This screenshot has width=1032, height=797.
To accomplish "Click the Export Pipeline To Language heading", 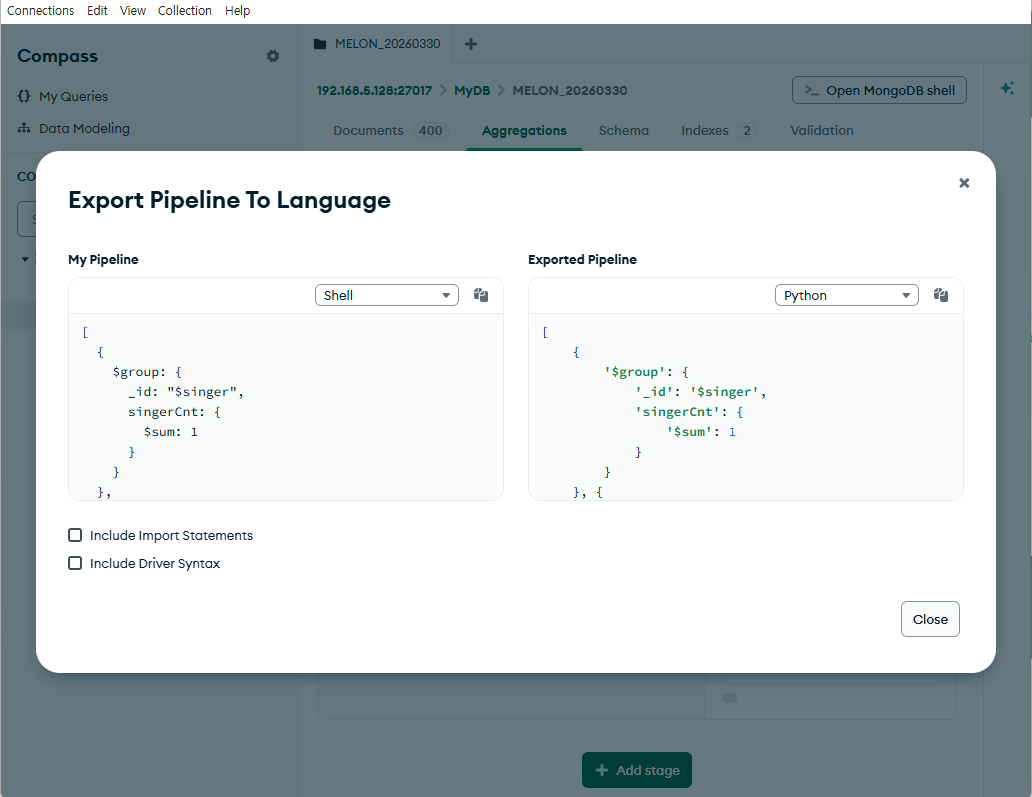I will point(229,200).
